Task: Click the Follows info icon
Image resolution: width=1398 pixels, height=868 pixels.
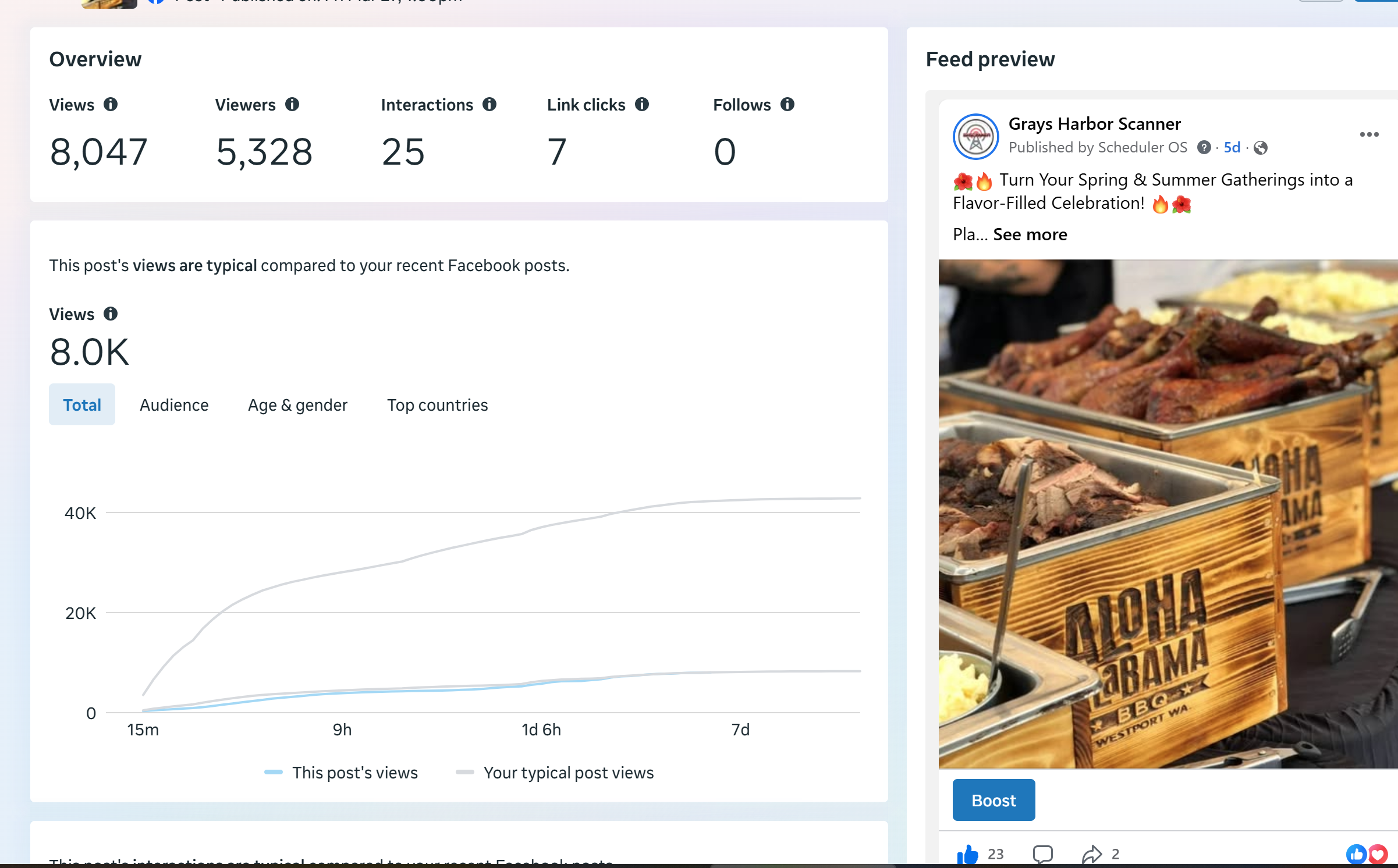Action: pyautogui.click(x=787, y=105)
